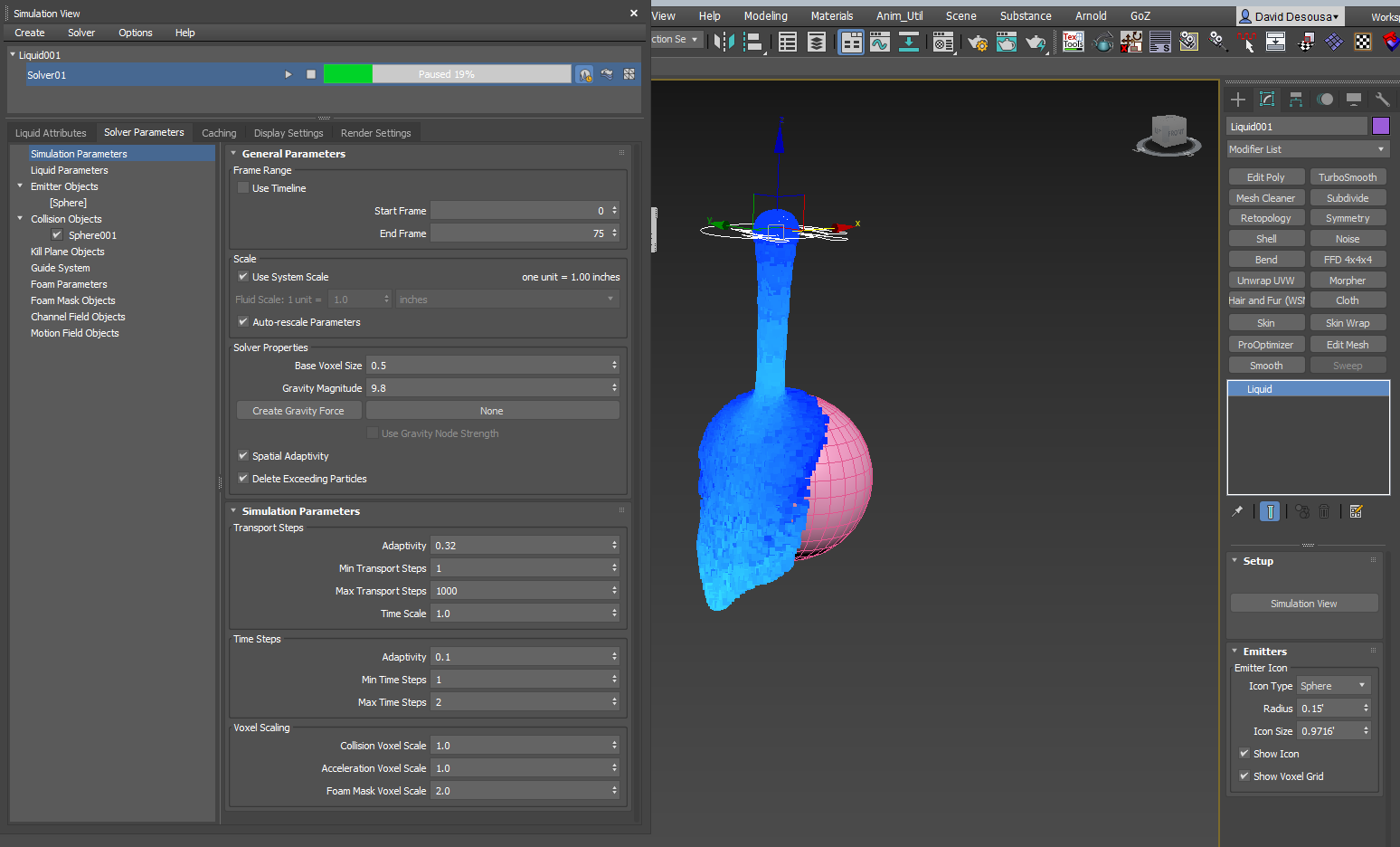This screenshot has height=847, width=1400.
Task: Click the Create Gravity Force button
Action: point(298,411)
